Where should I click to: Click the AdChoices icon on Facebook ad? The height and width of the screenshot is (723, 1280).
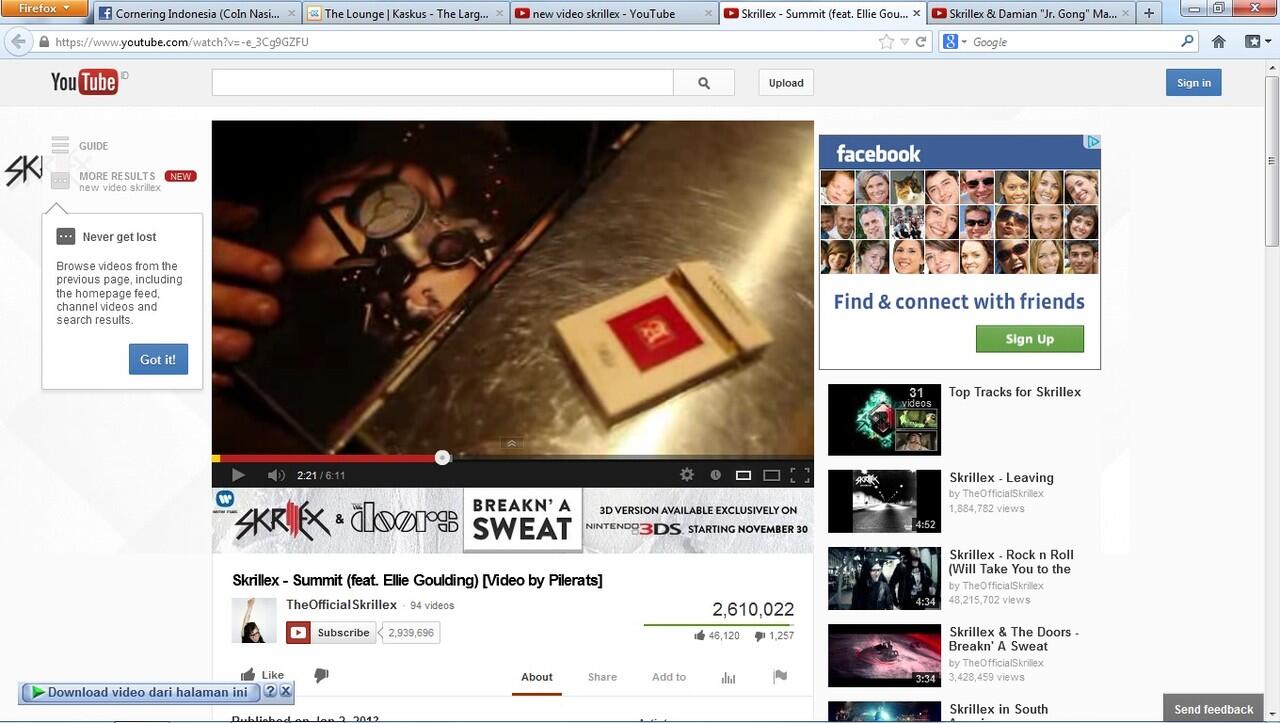(1093, 142)
